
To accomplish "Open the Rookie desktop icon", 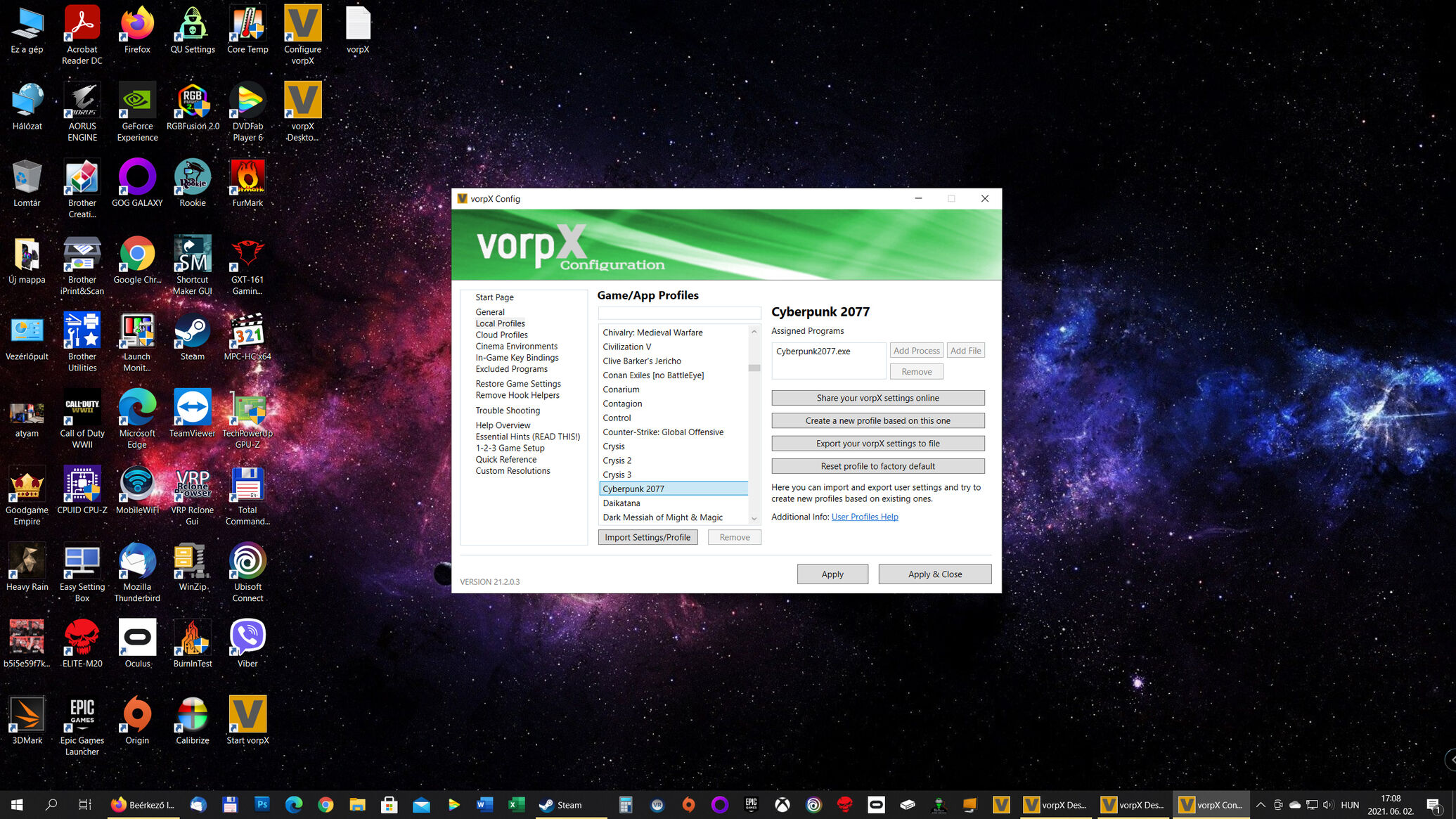I will click(192, 183).
